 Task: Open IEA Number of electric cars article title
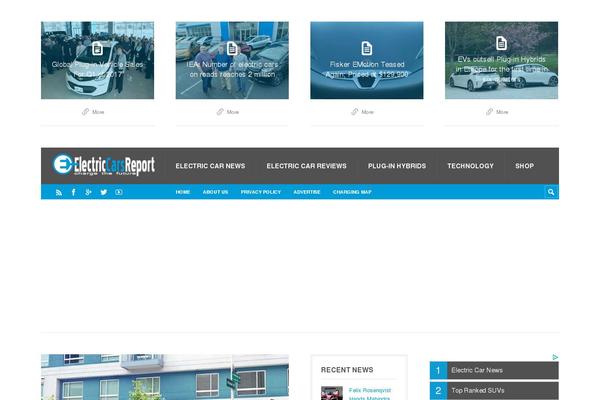pyautogui.click(x=232, y=69)
